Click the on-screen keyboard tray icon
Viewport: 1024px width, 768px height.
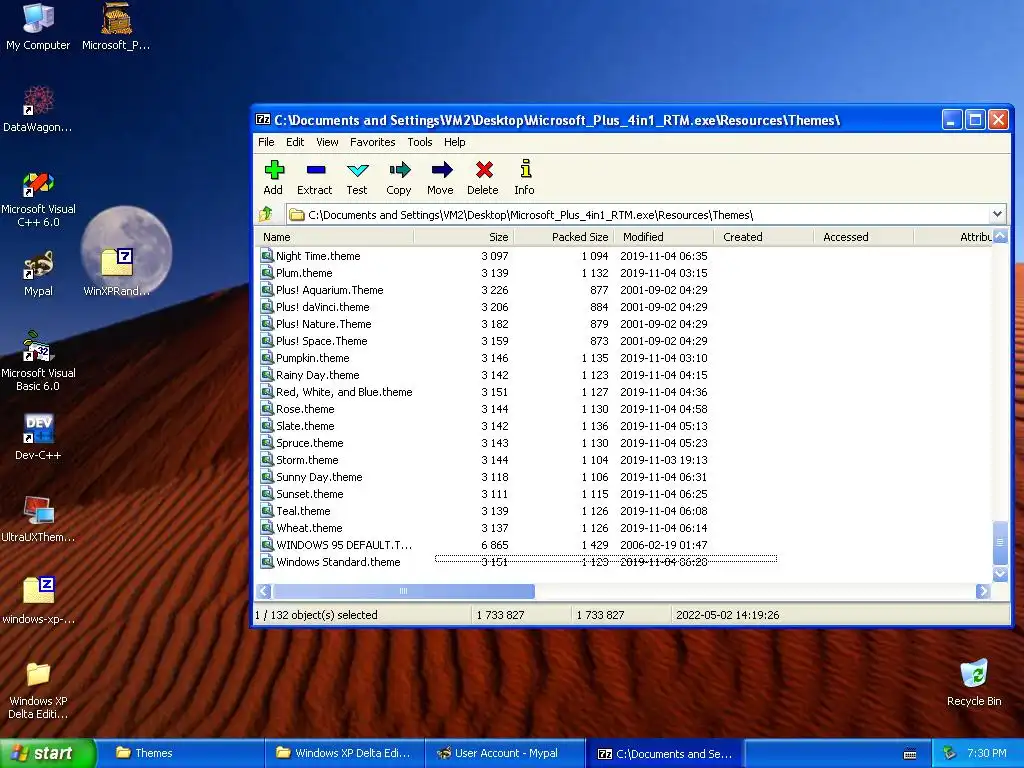point(910,754)
